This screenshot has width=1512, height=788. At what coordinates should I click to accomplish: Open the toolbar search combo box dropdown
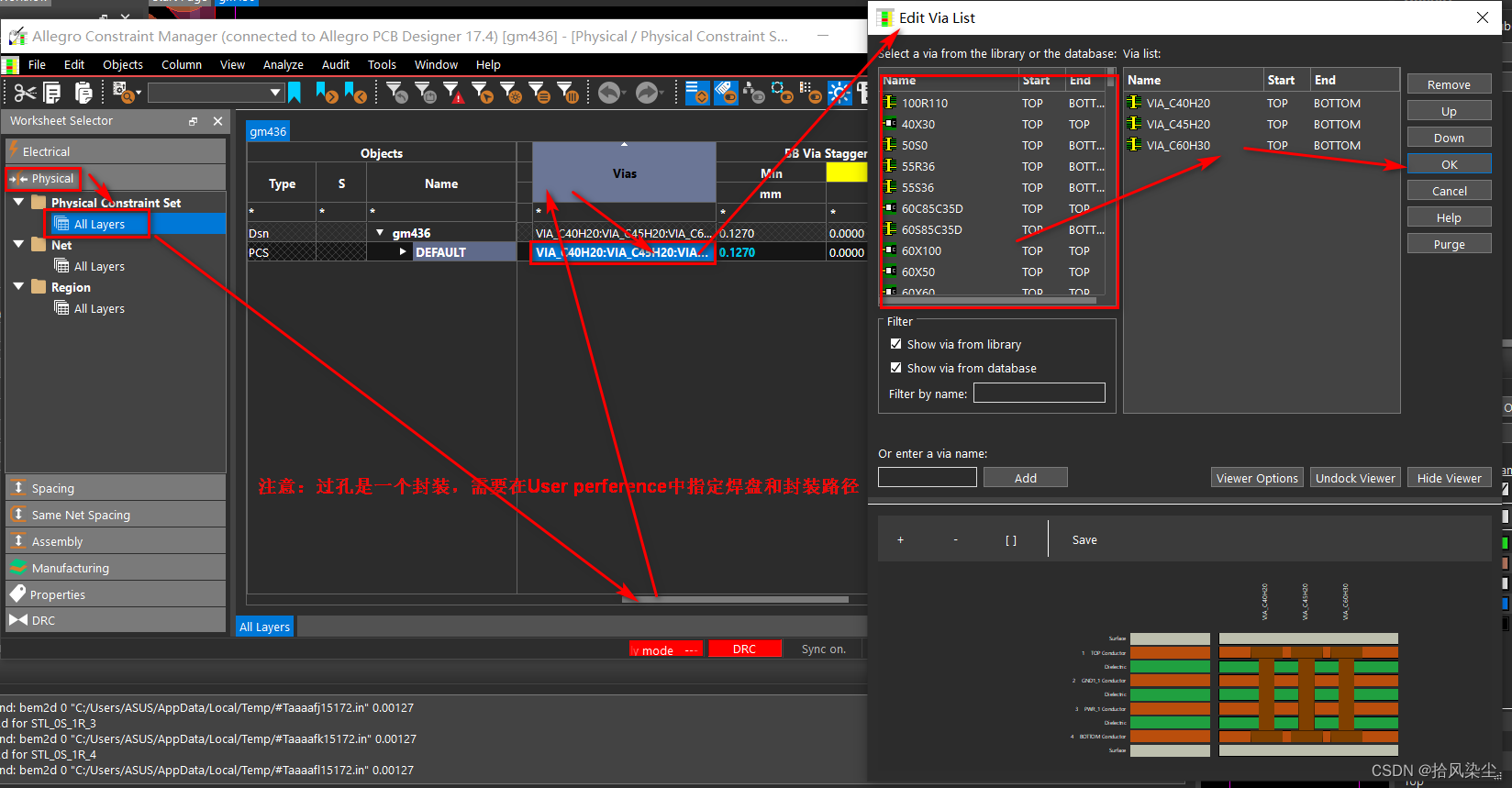(275, 93)
